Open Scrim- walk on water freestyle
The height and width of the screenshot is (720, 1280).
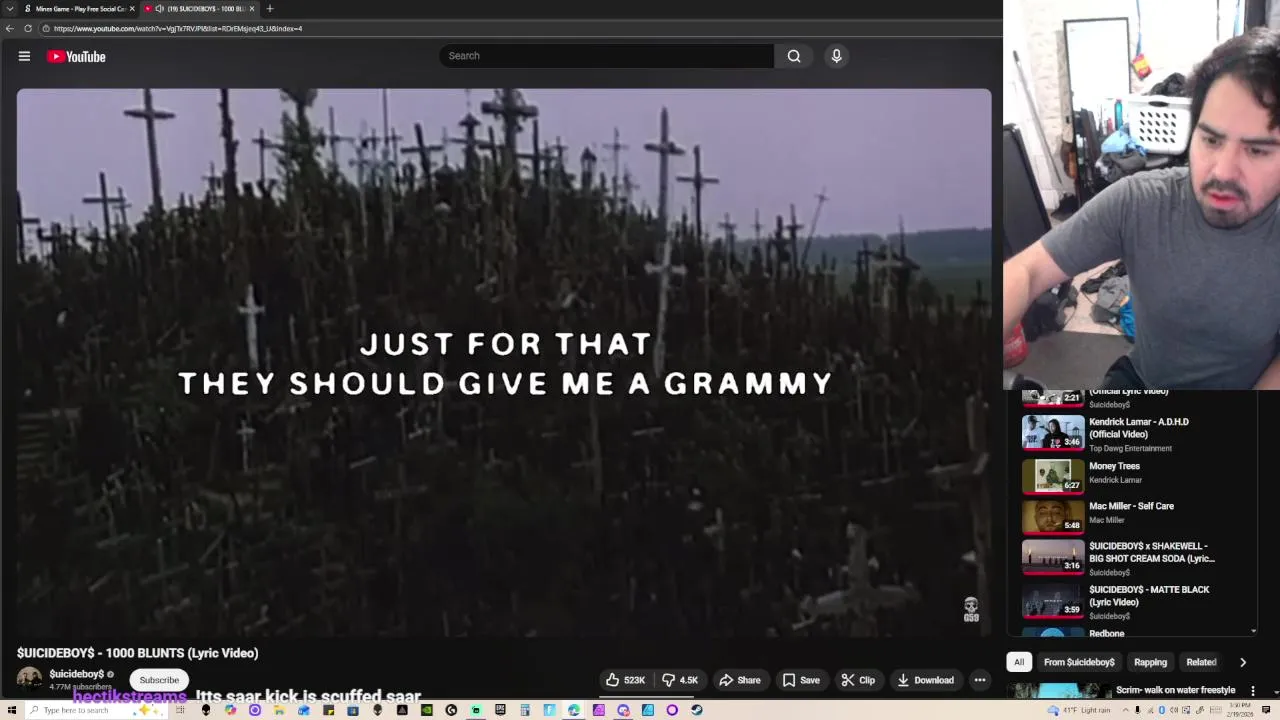[1176, 690]
